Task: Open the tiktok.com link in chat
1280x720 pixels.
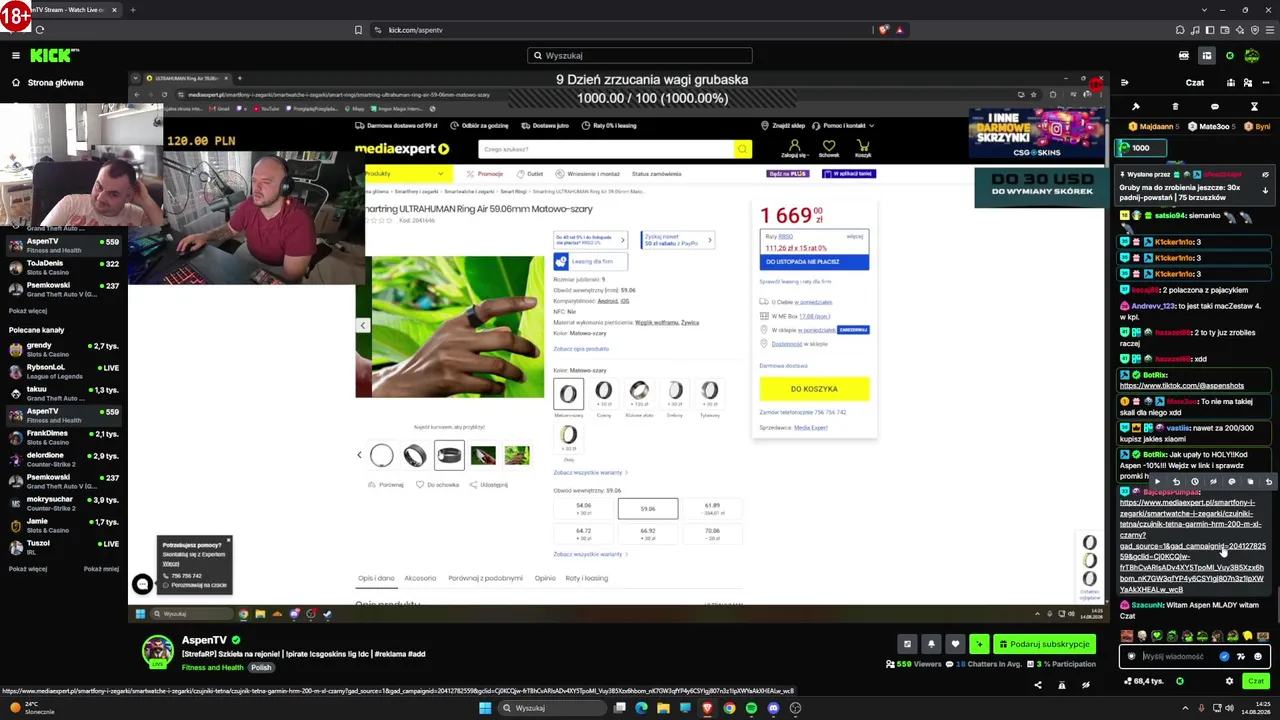Action: point(1182,386)
